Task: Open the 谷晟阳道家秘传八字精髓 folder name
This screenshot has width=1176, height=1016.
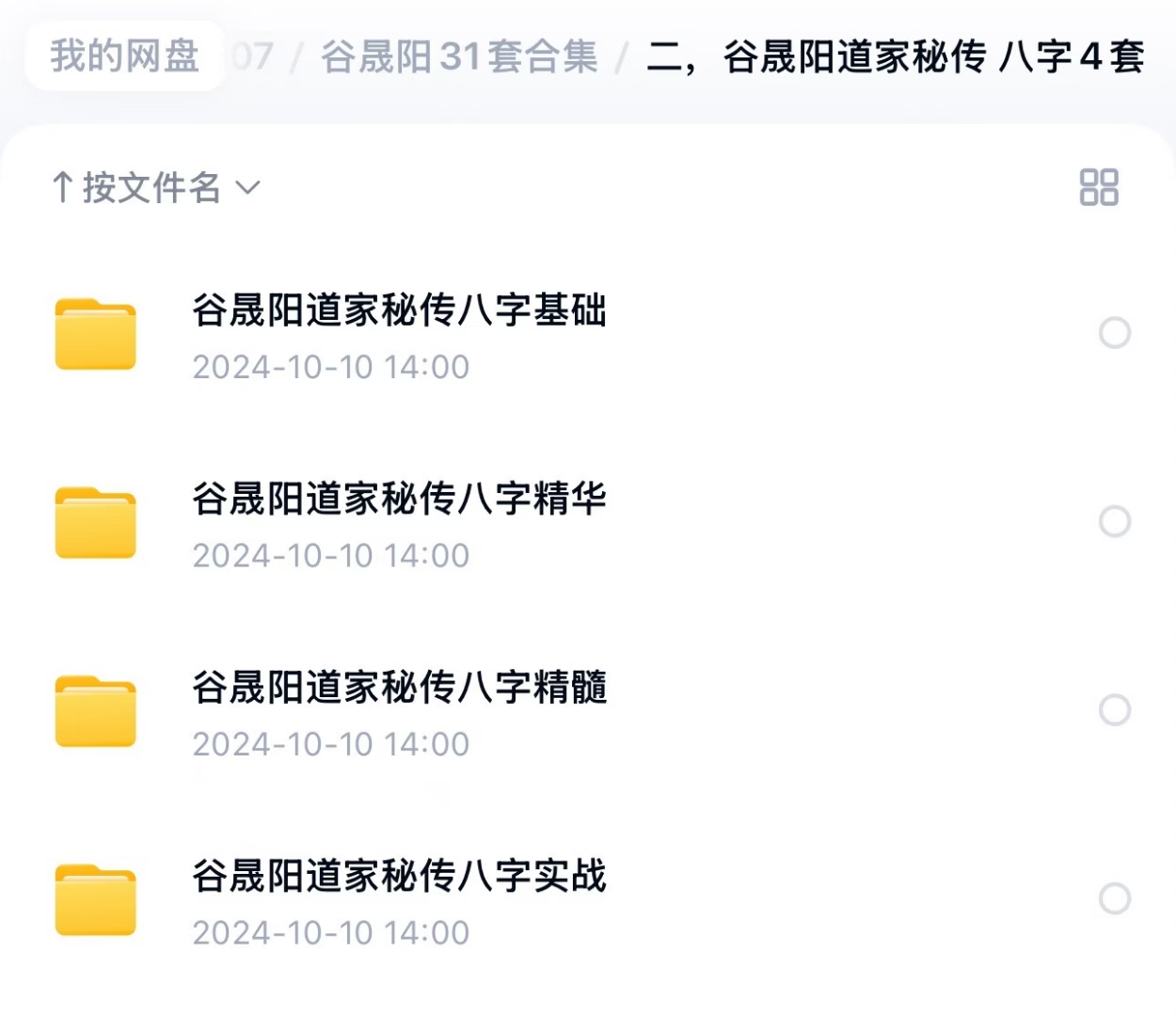Action: (400, 687)
